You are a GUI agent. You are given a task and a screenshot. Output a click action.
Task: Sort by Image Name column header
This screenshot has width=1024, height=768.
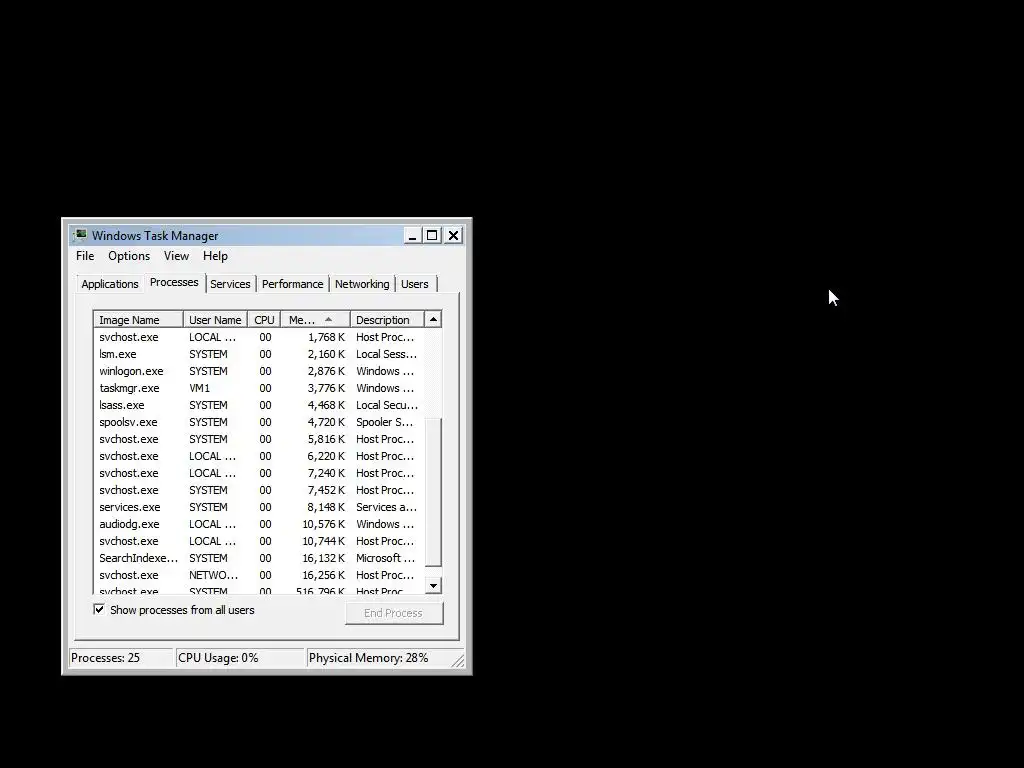click(138, 320)
